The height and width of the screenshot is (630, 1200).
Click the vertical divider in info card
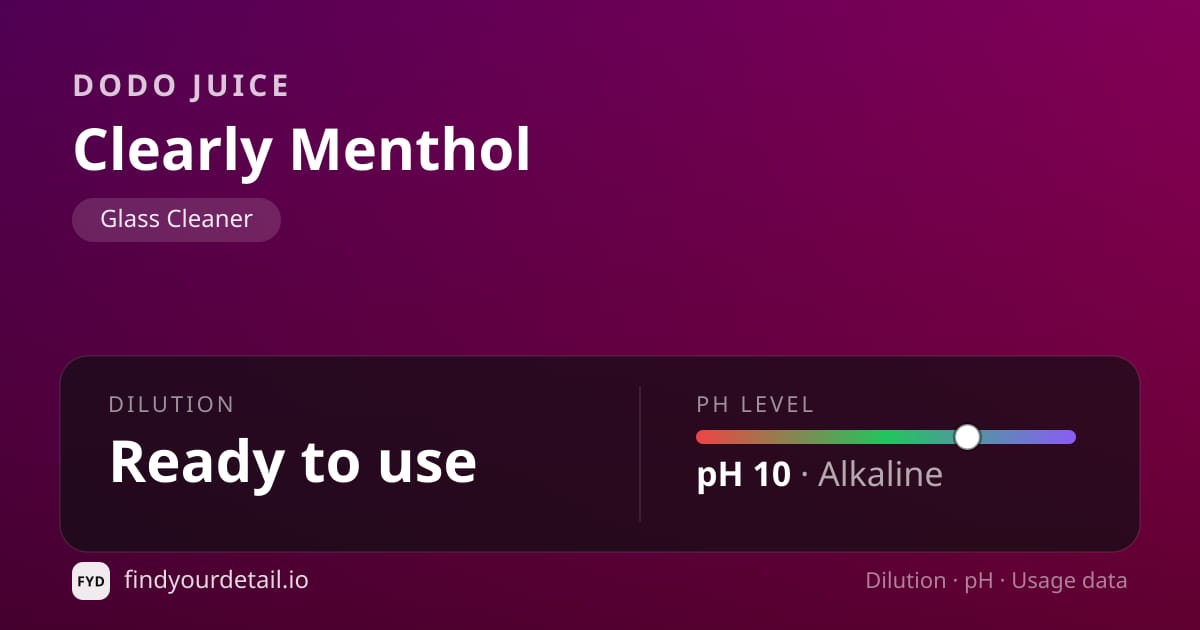[x=640, y=453]
